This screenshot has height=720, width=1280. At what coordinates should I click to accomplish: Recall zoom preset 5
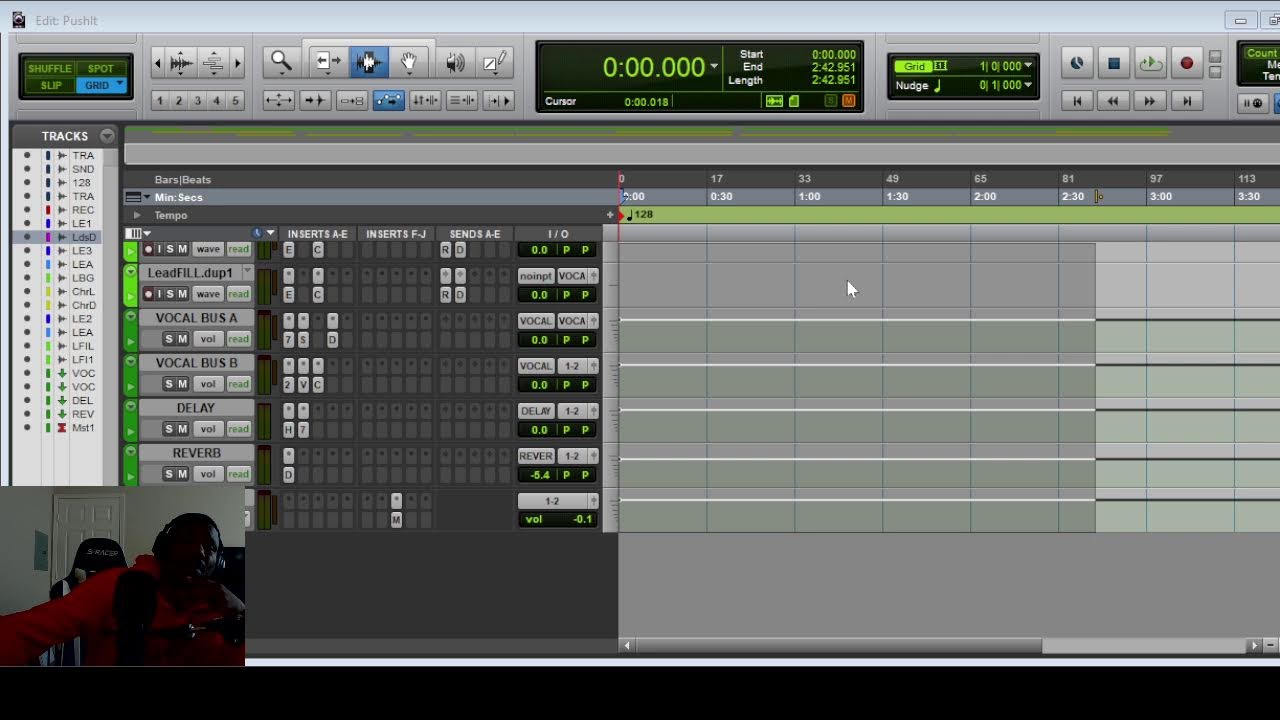tap(235, 101)
